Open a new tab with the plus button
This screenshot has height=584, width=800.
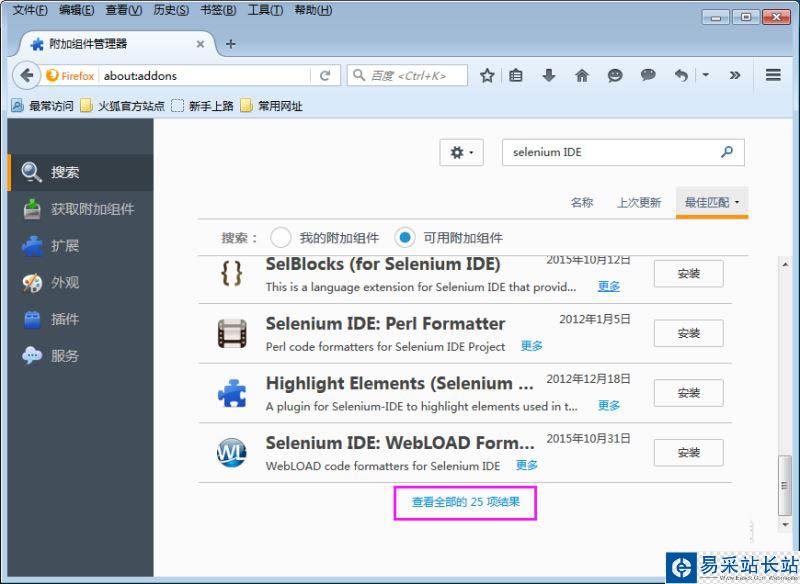point(231,44)
